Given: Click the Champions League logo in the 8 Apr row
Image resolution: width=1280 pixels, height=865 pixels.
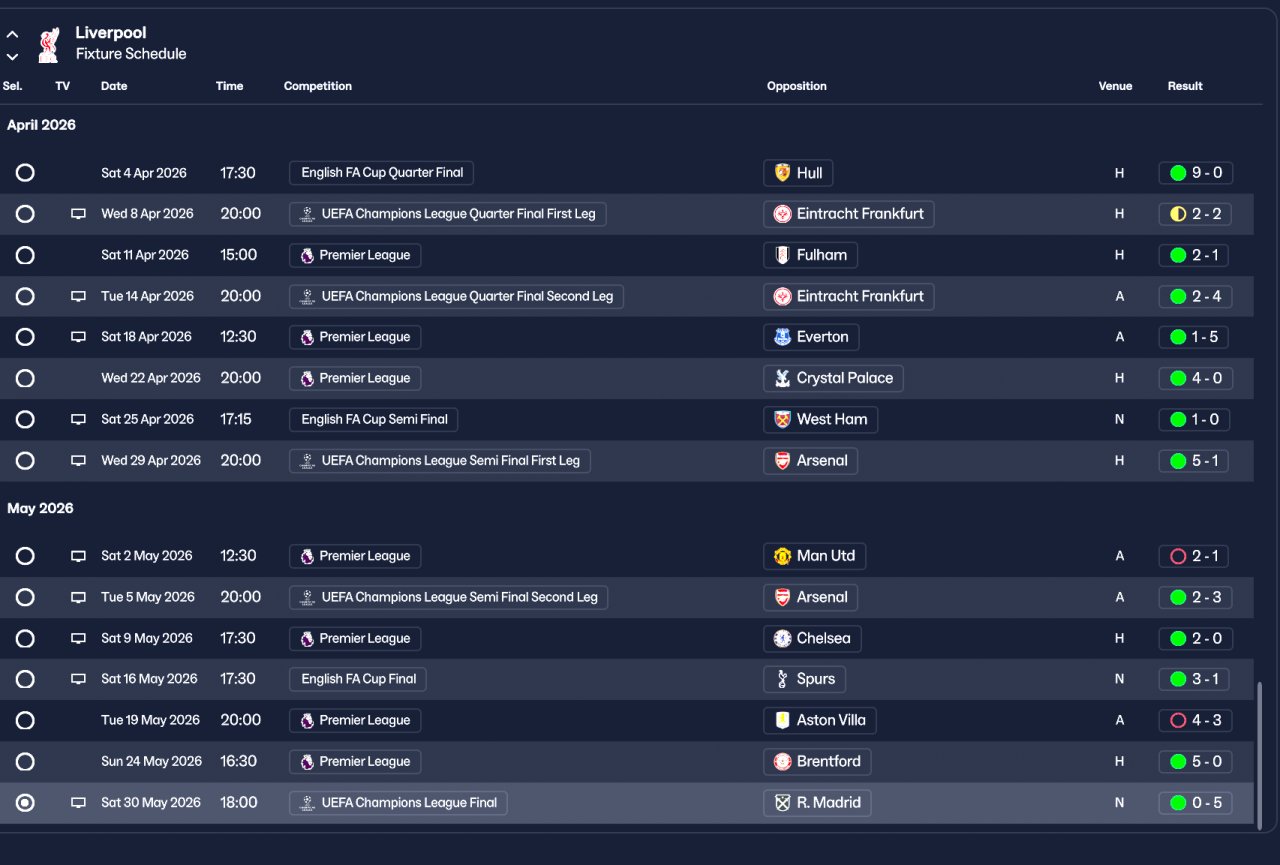Looking at the screenshot, I should (307, 214).
